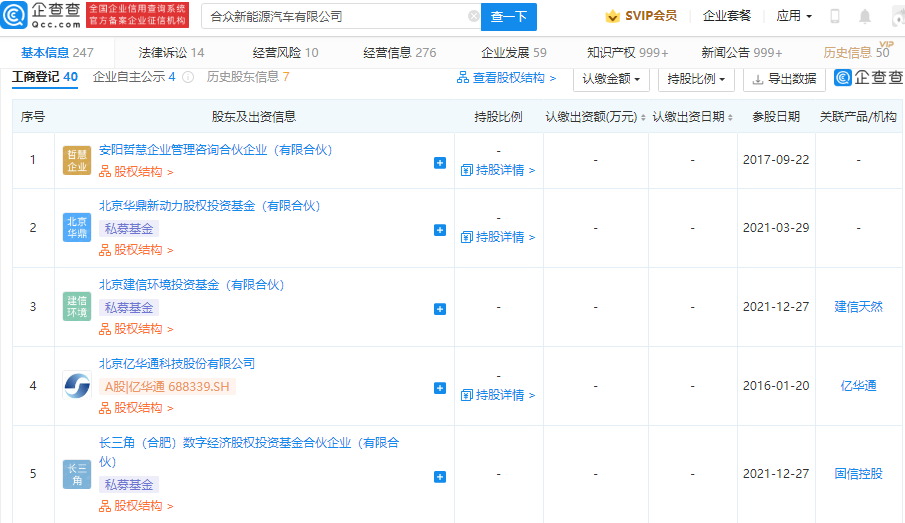Open 持股详情 for 安阳哲慧企业管理咨询合伙企业 row
This screenshot has width=905, height=523.
point(498,170)
